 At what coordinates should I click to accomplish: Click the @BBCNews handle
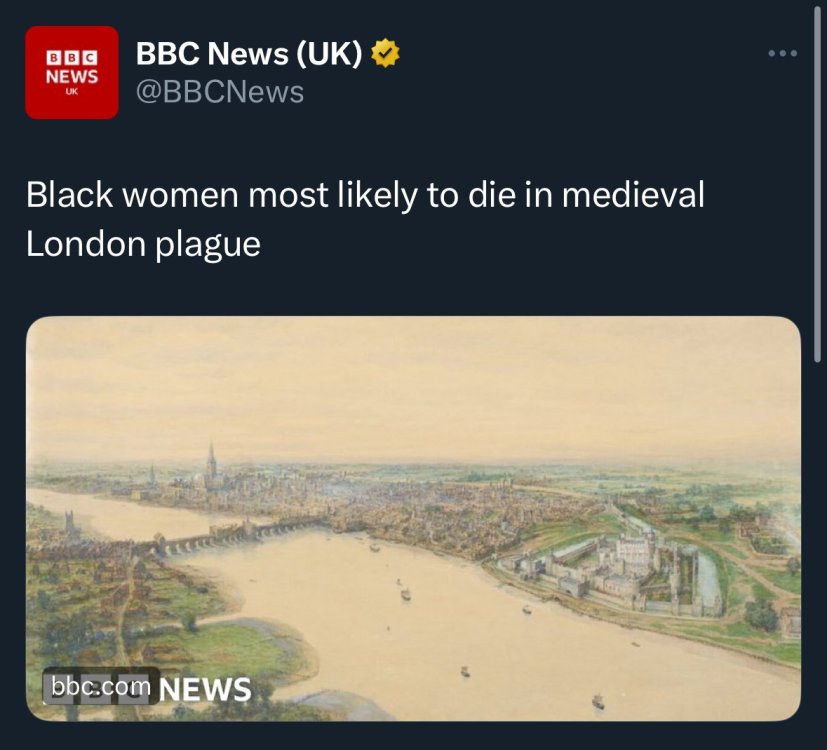click(x=220, y=93)
